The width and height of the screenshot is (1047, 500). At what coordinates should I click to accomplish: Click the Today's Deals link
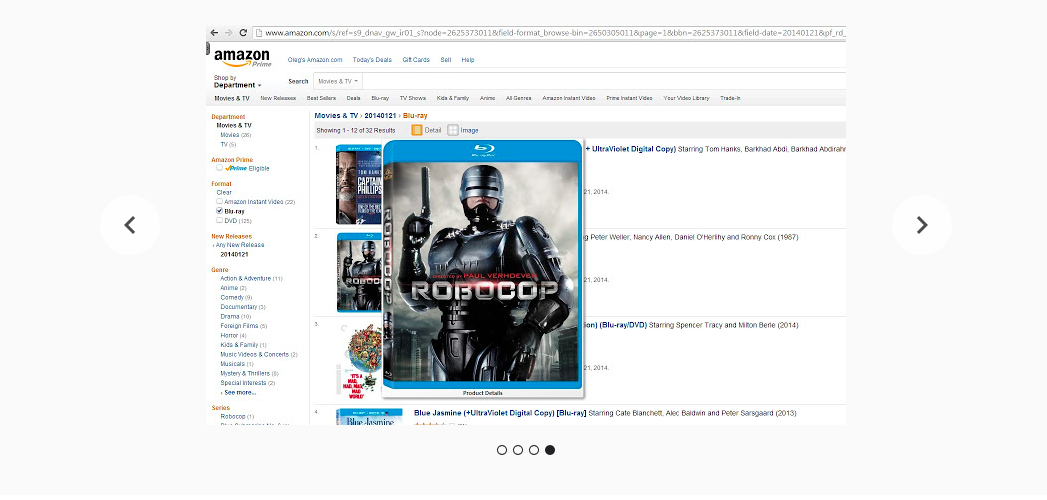372,60
